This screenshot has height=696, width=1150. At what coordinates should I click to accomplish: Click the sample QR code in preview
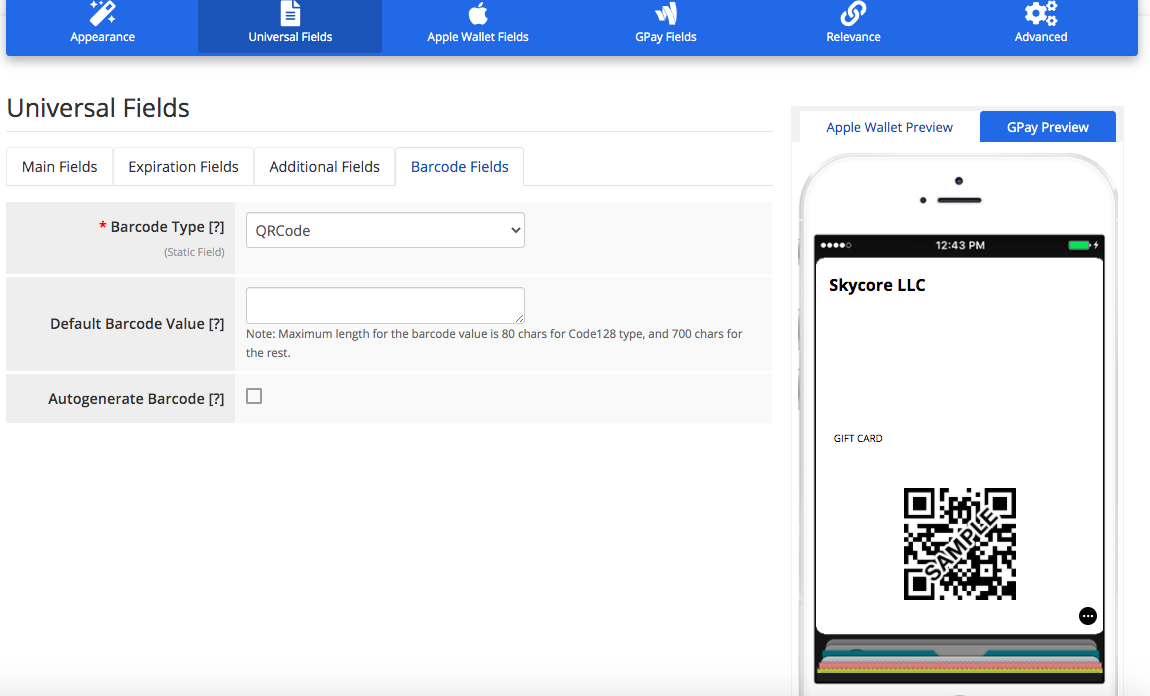959,543
